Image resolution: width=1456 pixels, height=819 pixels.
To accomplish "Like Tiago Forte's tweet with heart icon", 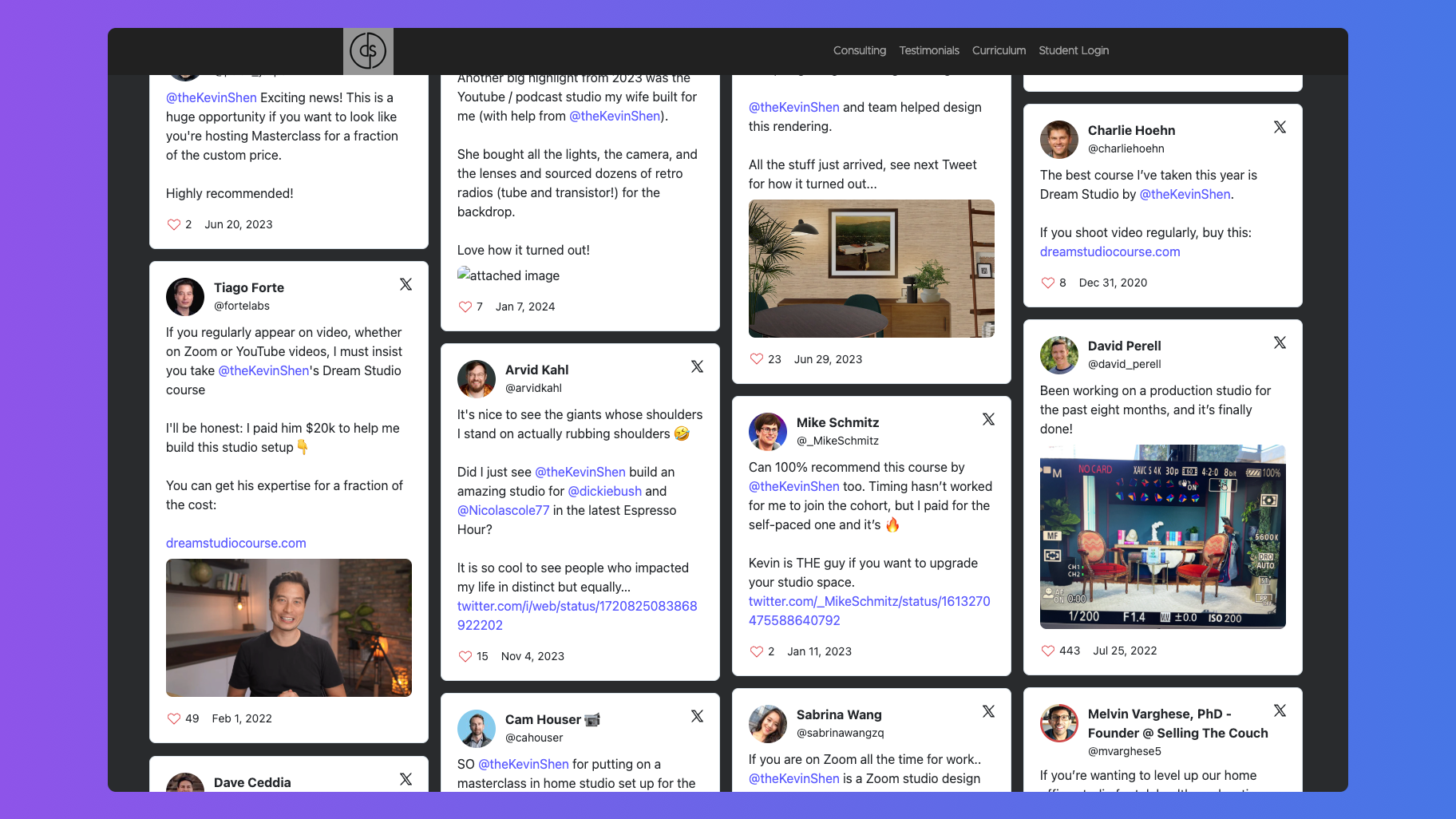I will coord(173,718).
